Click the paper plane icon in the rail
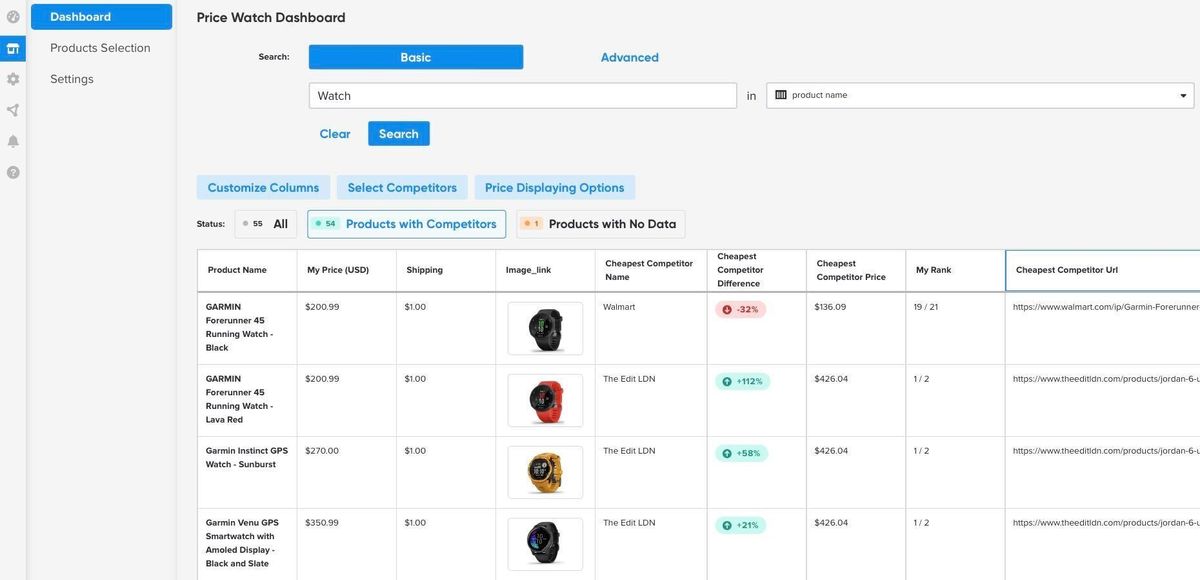Screen dimensions: 1200x580 pos(13,110)
